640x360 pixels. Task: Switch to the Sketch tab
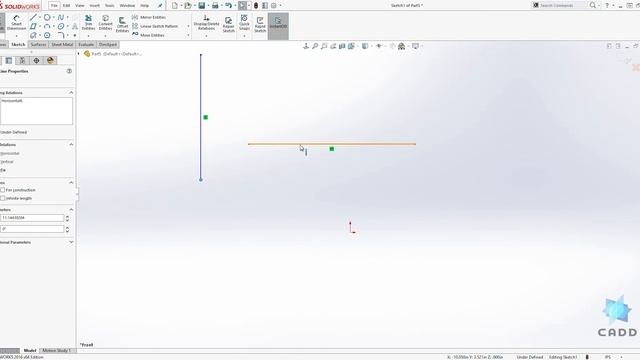18,44
